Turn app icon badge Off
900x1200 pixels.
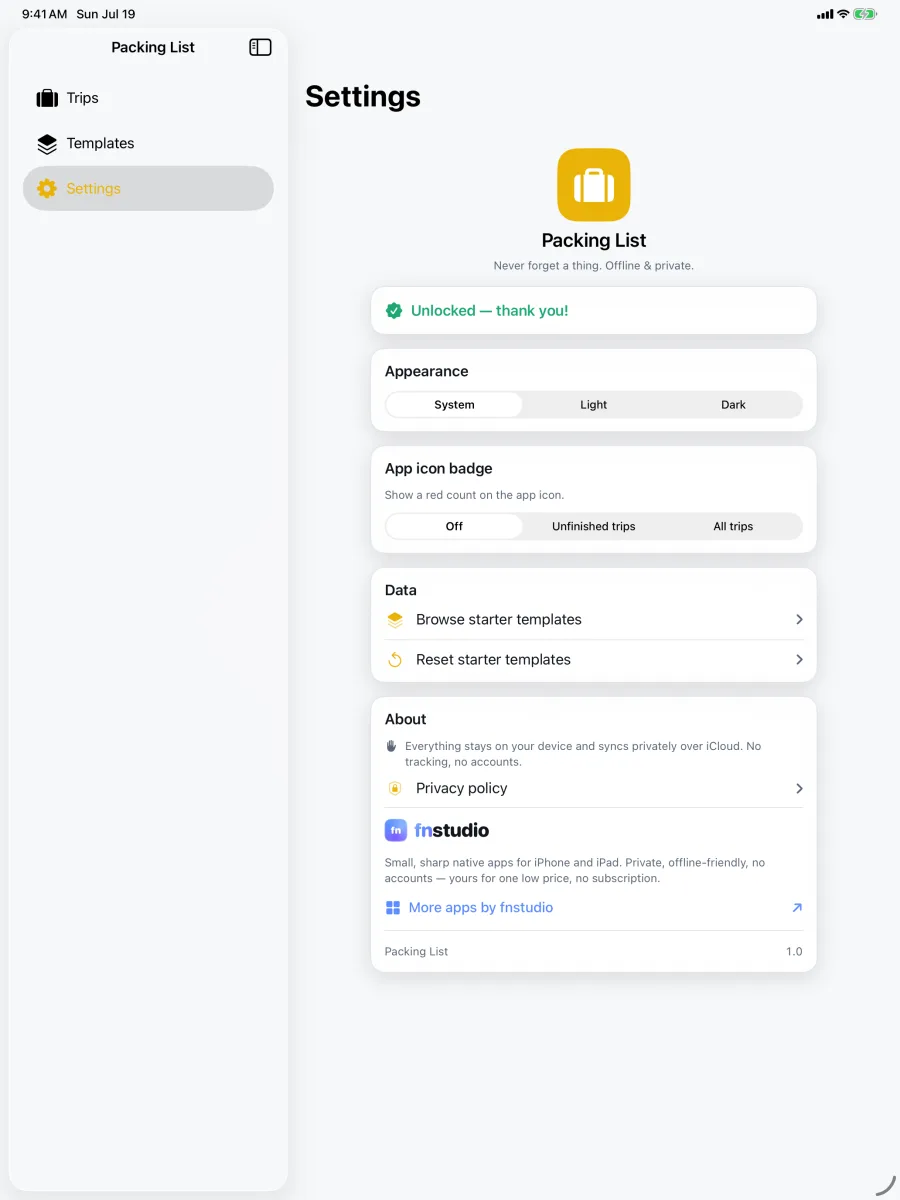click(x=454, y=526)
